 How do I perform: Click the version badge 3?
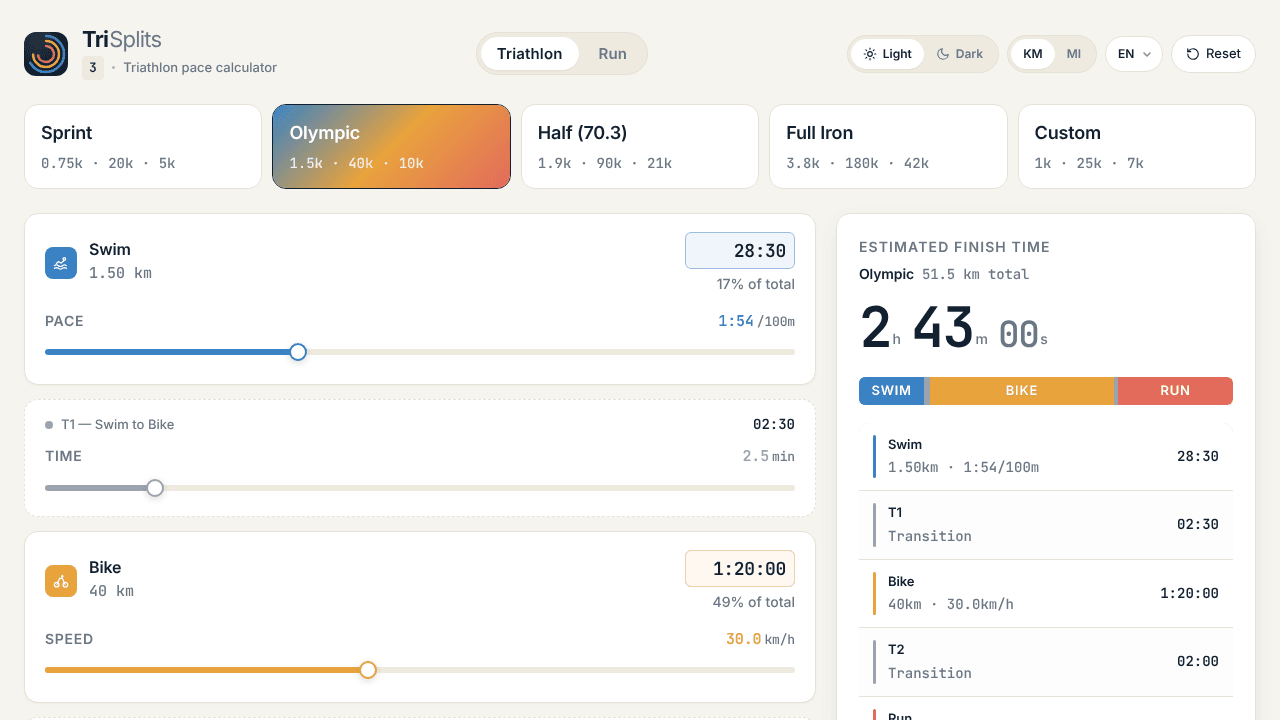[93, 68]
